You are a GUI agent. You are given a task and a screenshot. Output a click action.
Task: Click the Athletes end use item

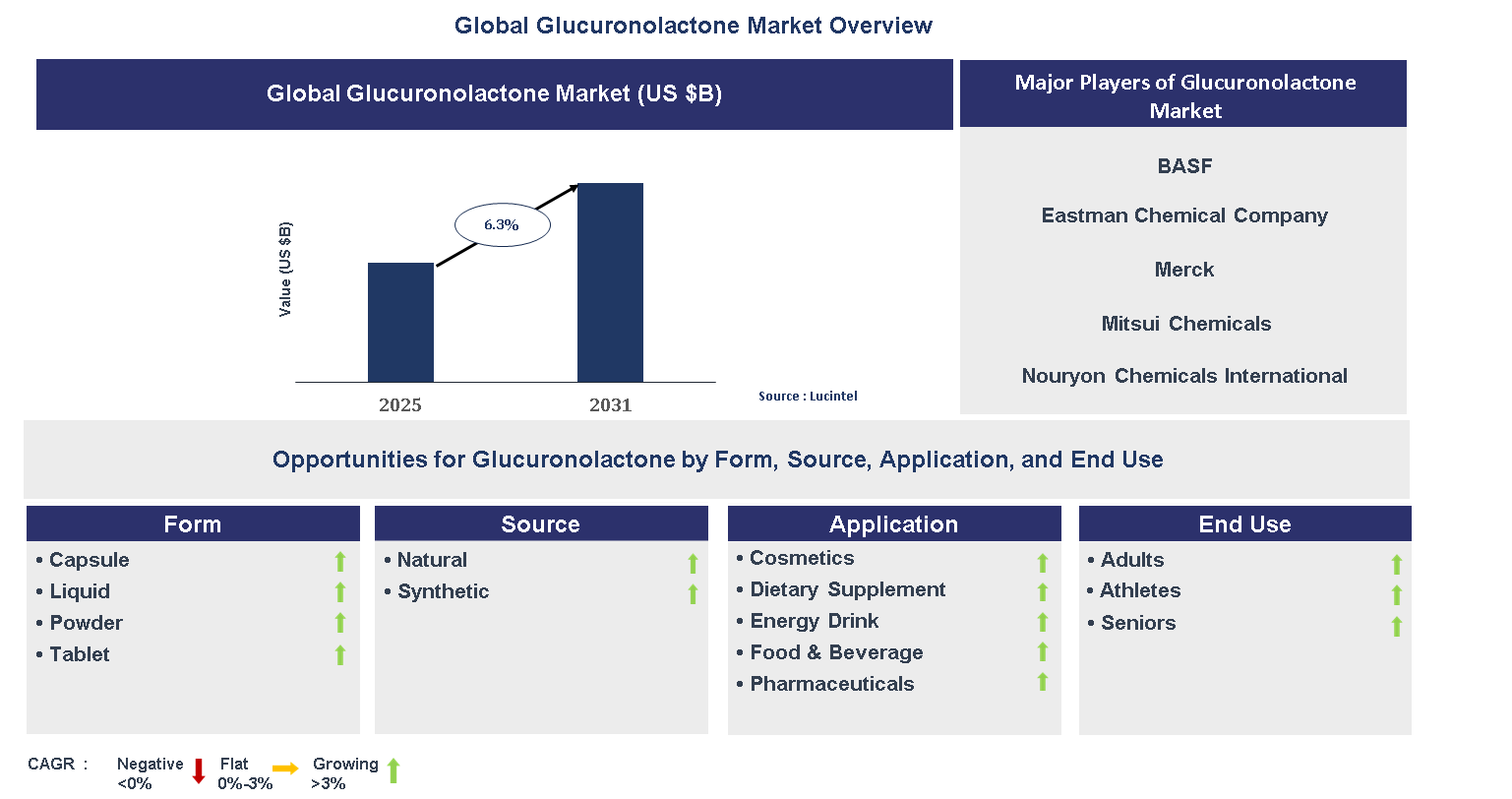point(1140,590)
